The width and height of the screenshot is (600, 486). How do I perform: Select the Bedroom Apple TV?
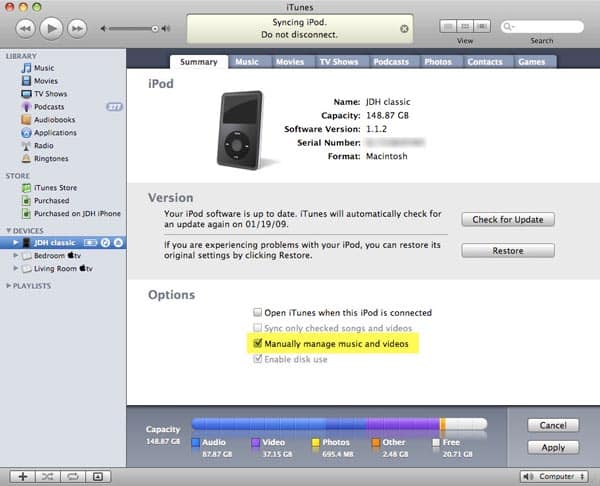(57, 256)
